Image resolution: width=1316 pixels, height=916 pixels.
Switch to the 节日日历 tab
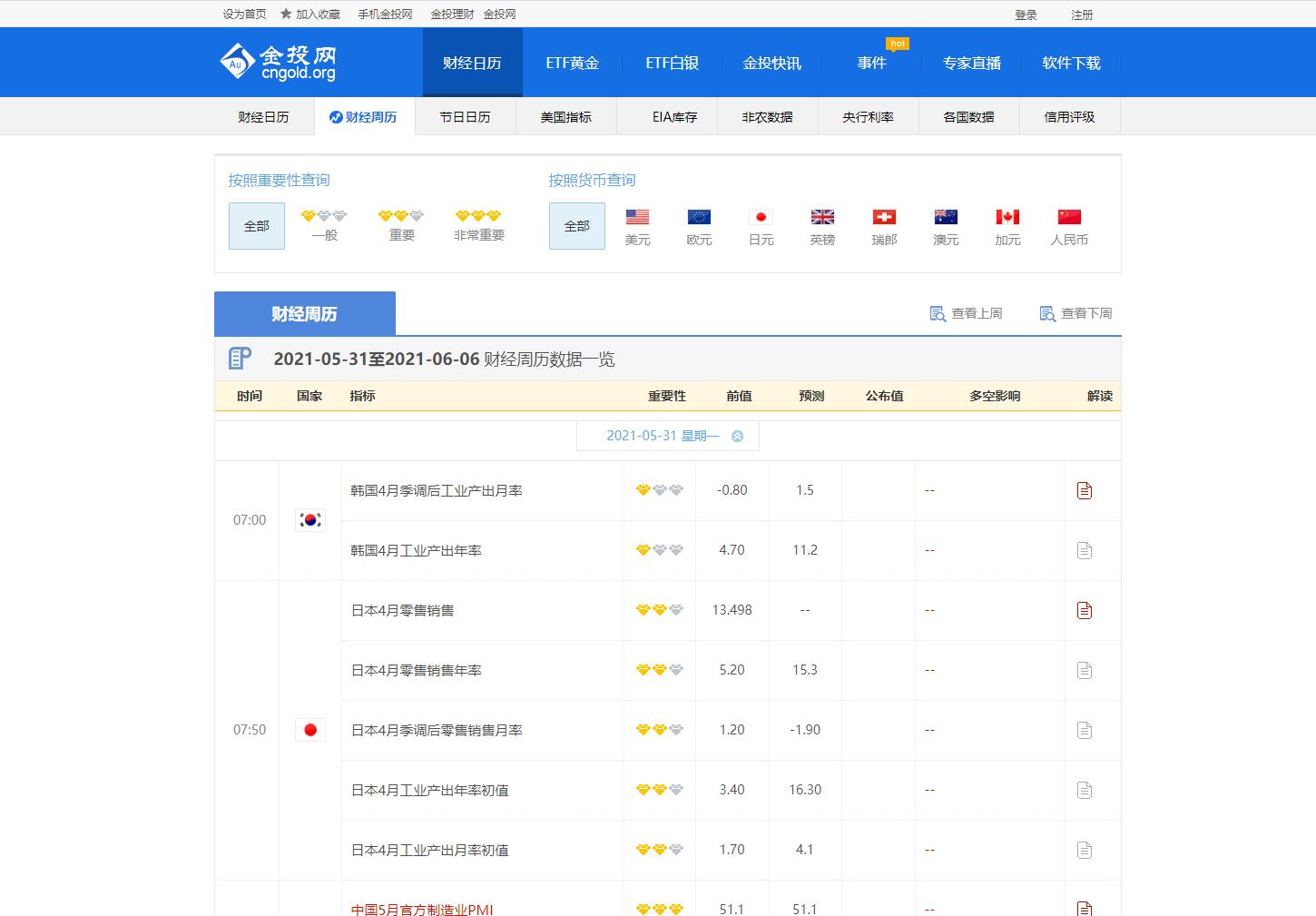[465, 116]
